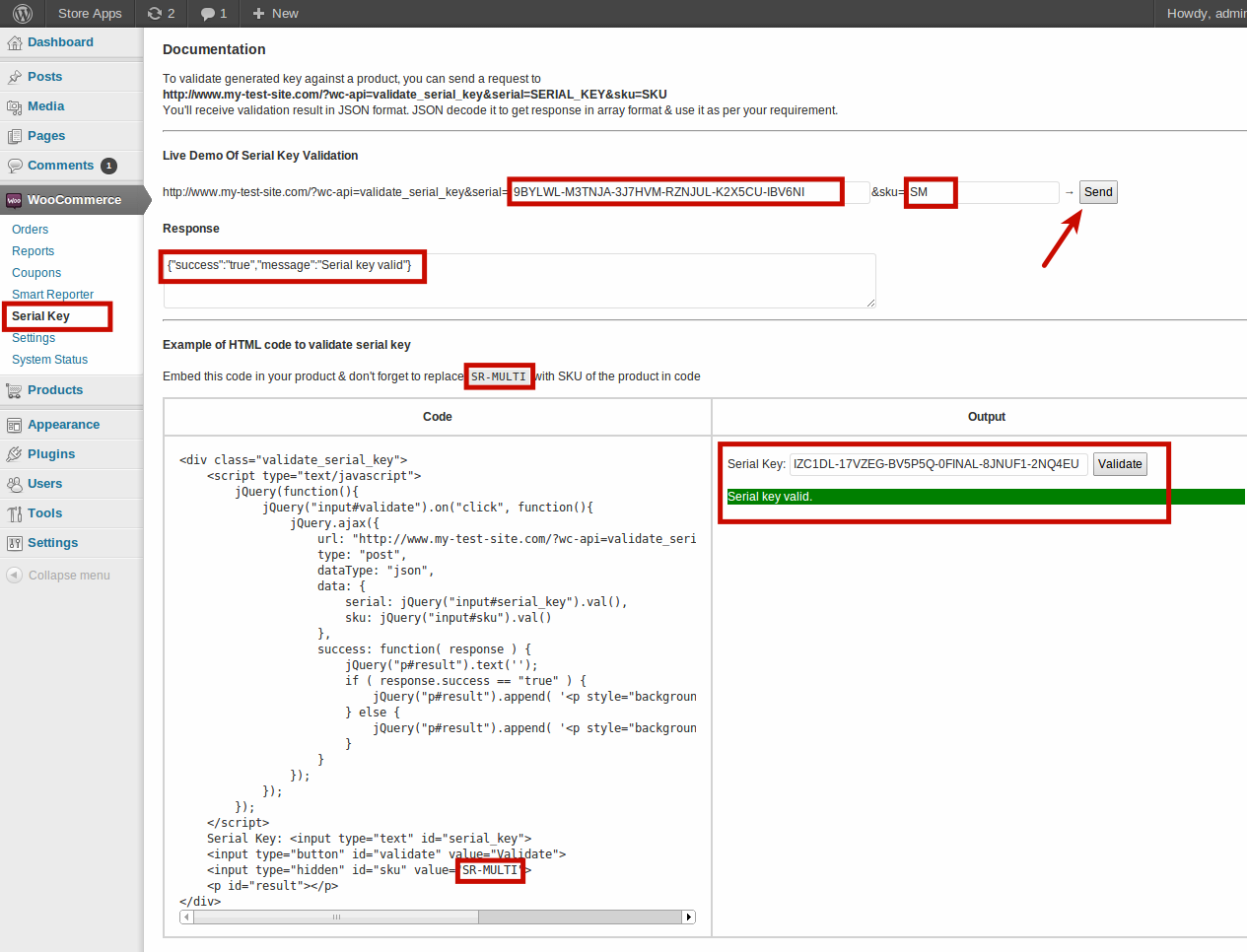Open main Settings menu item
Image resolution: width=1247 pixels, height=952 pixels.
[x=52, y=543]
